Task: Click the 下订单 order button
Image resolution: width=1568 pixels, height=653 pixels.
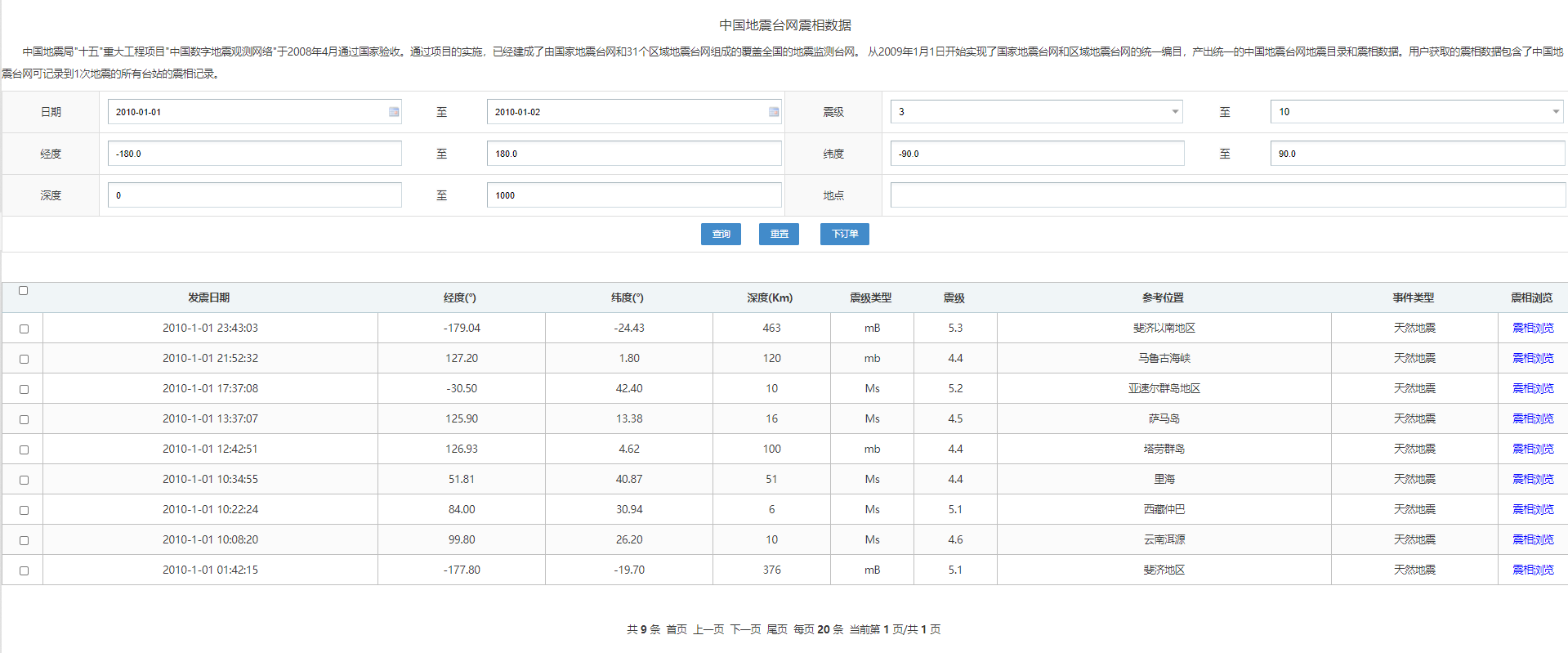Action: click(x=845, y=234)
